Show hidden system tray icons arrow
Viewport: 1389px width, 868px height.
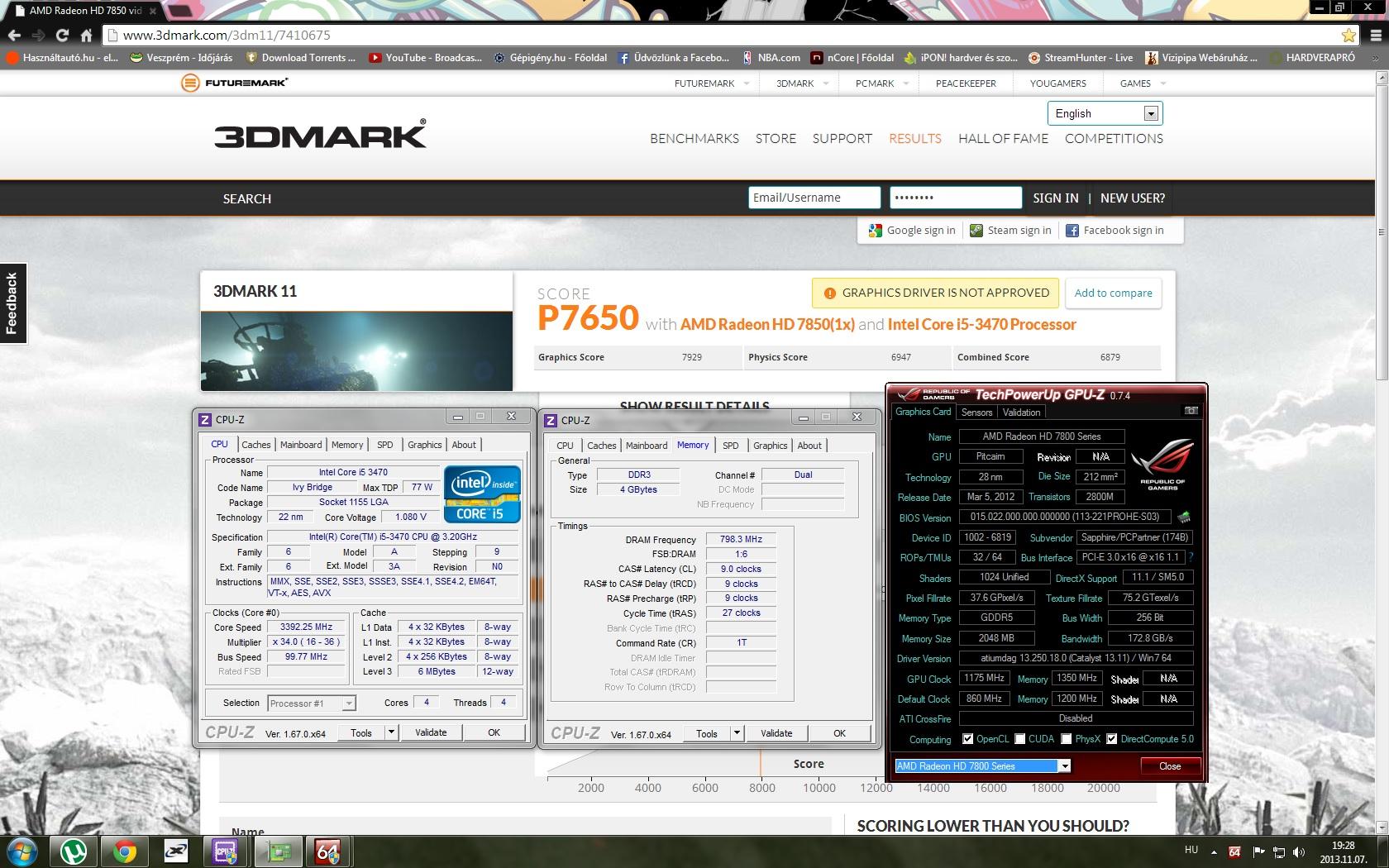coord(1214,851)
